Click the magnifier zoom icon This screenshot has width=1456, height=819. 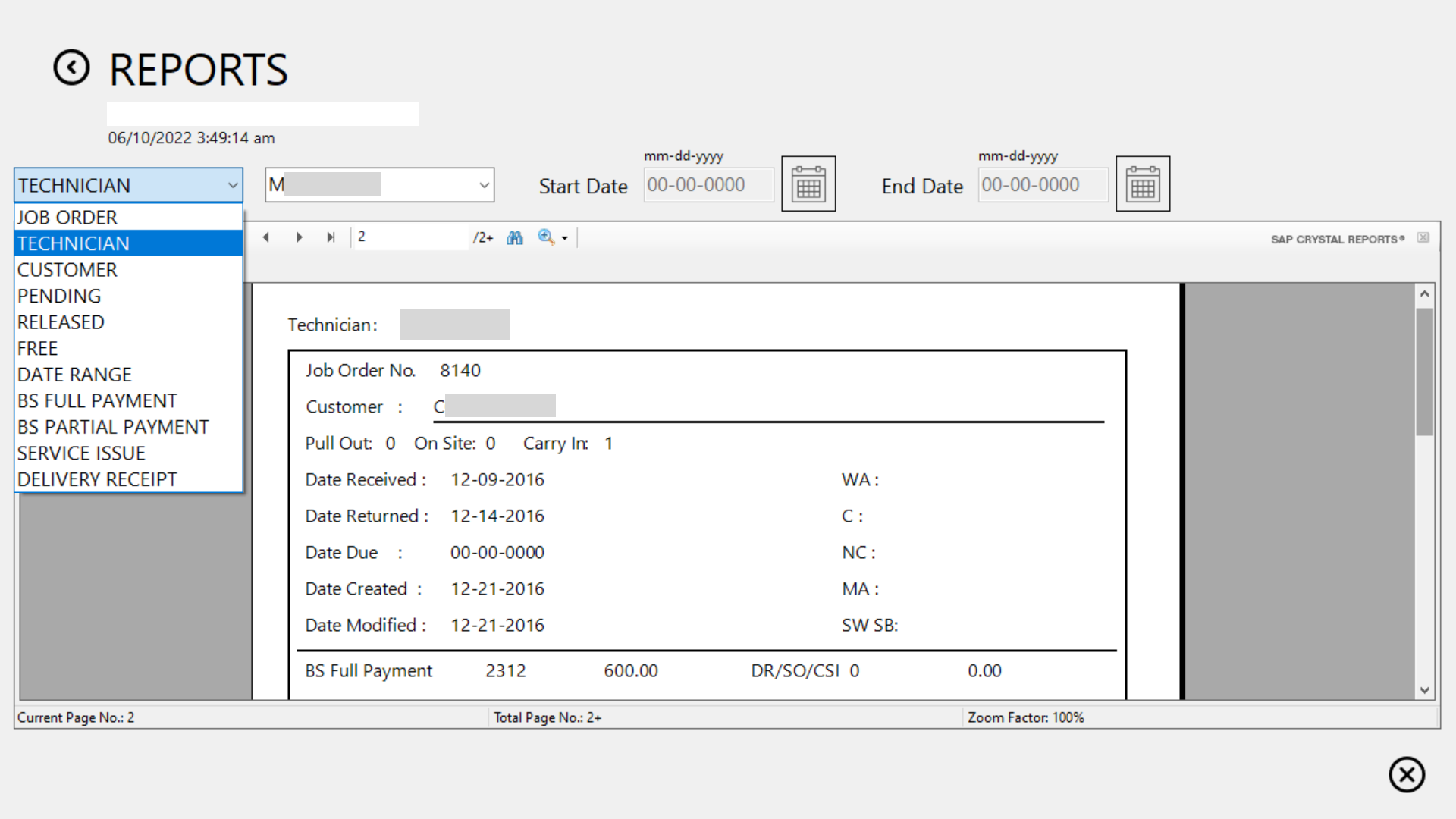[x=545, y=237]
